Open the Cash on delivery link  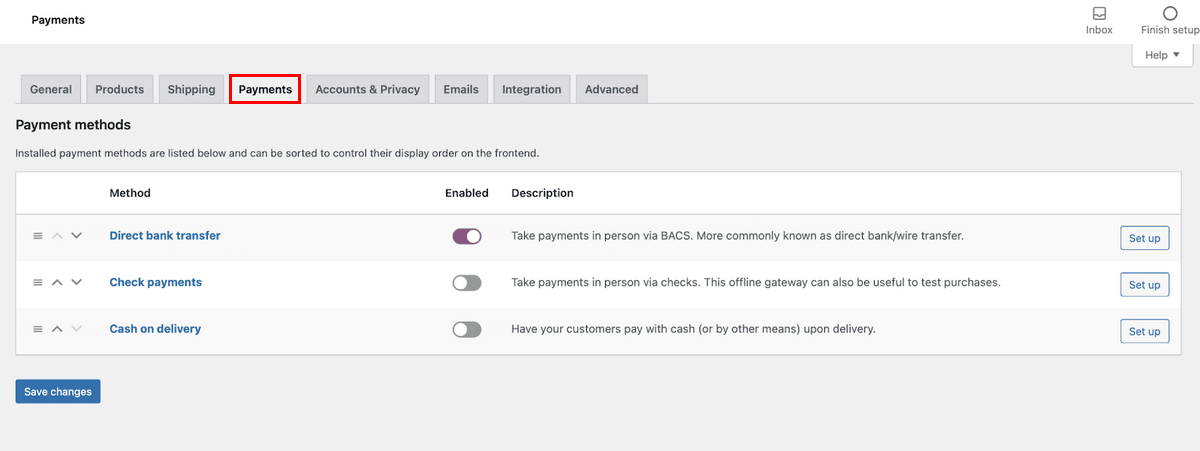155,328
